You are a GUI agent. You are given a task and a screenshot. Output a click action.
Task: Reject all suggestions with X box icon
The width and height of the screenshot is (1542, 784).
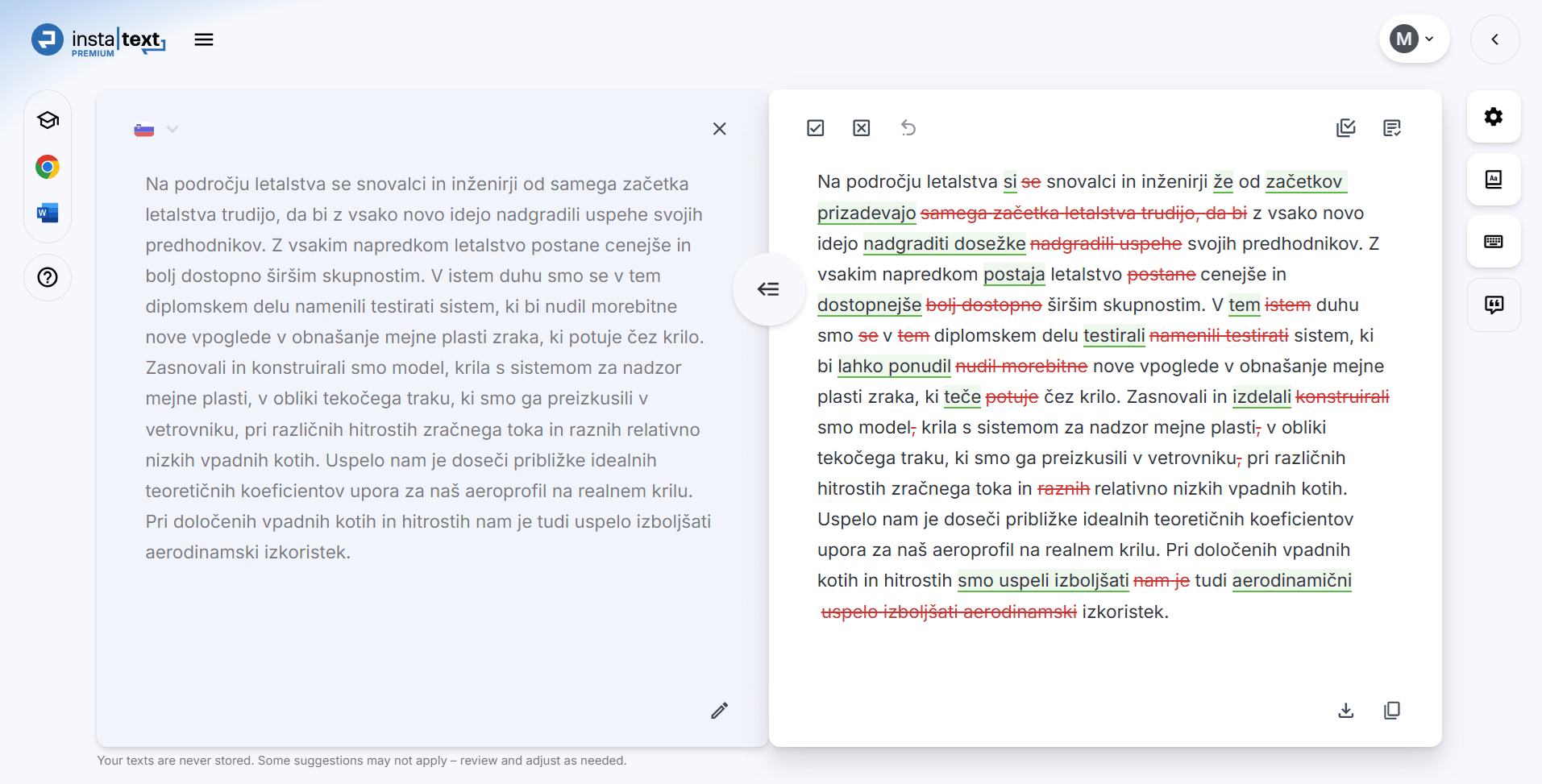pos(861,128)
